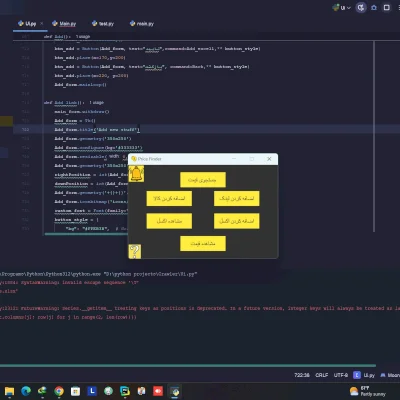Start debugging with the bug icon
Image resolution: width=400 pixels, height=400 pixels.
tap(374, 8)
